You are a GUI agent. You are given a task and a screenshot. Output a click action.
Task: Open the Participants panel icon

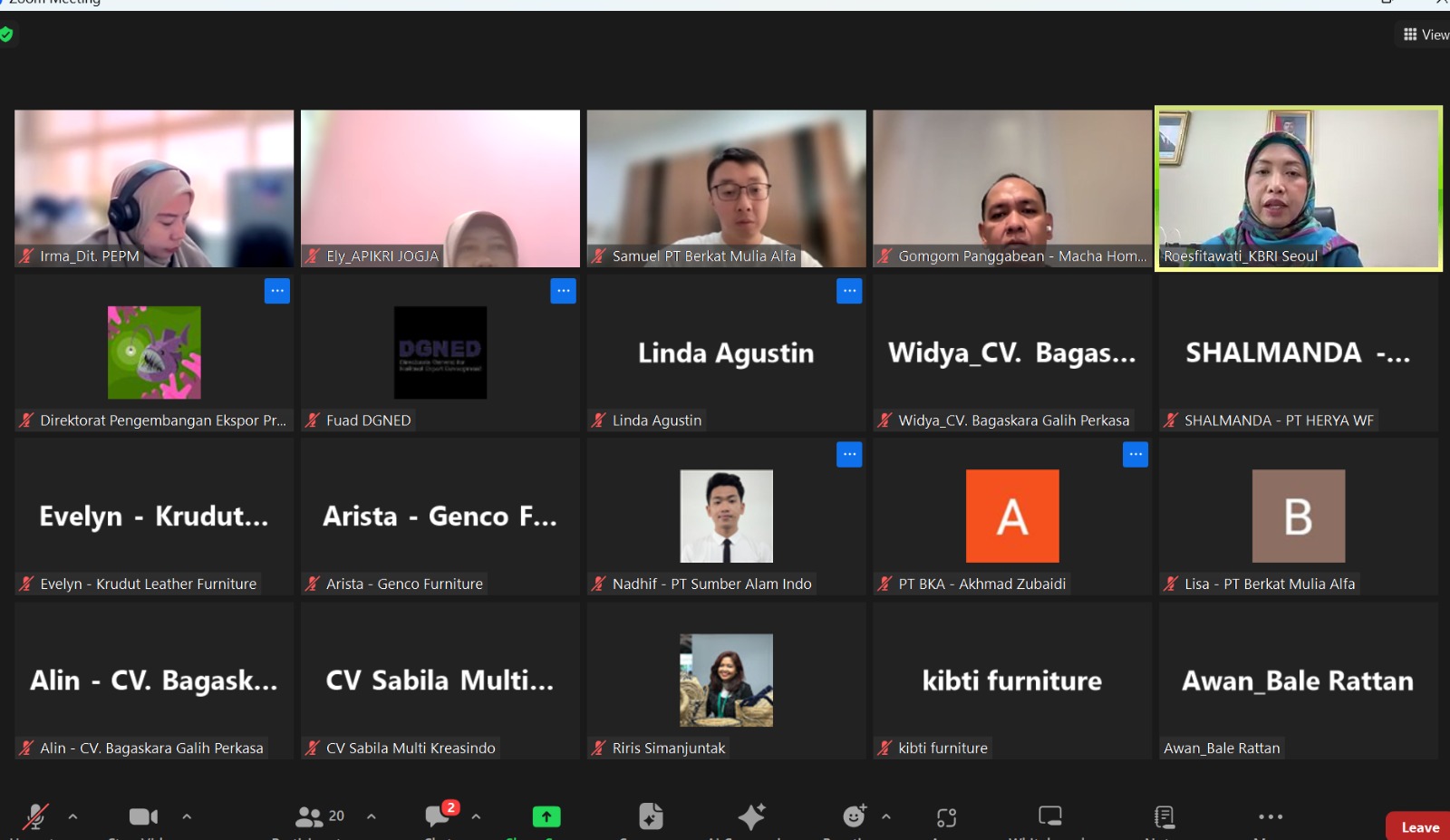[x=309, y=816]
